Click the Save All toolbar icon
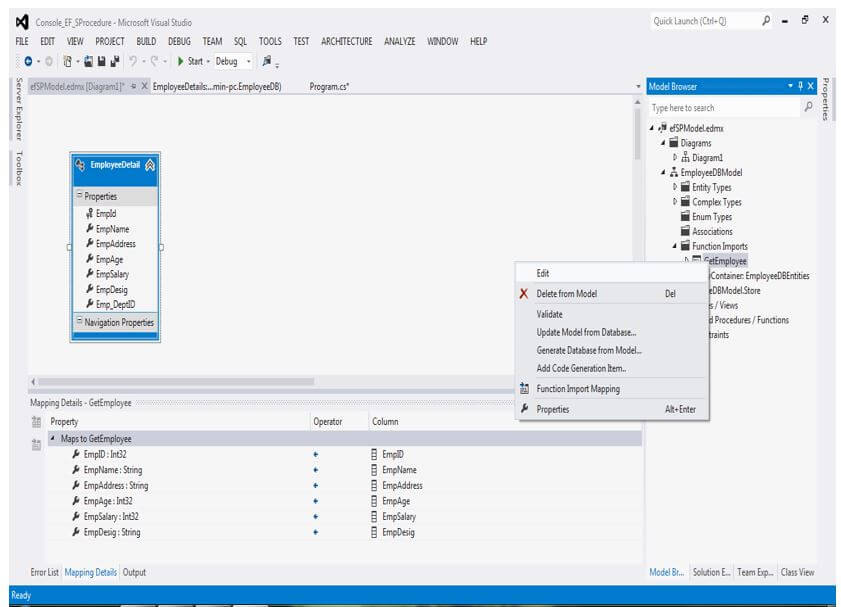Image resolution: width=841 pixels, height=607 pixels. [x=116, y=62]
